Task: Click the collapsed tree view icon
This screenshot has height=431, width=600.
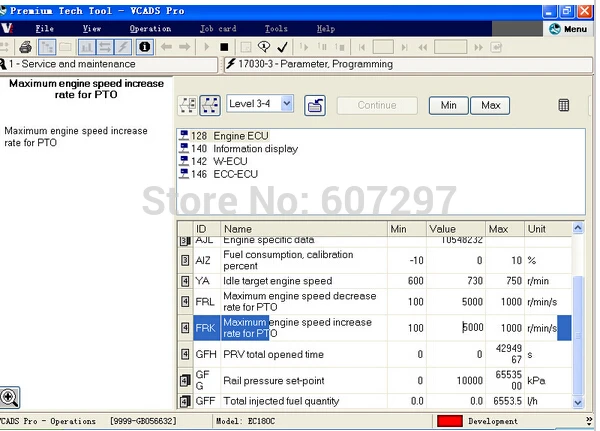Action: (x=188, y=105)
